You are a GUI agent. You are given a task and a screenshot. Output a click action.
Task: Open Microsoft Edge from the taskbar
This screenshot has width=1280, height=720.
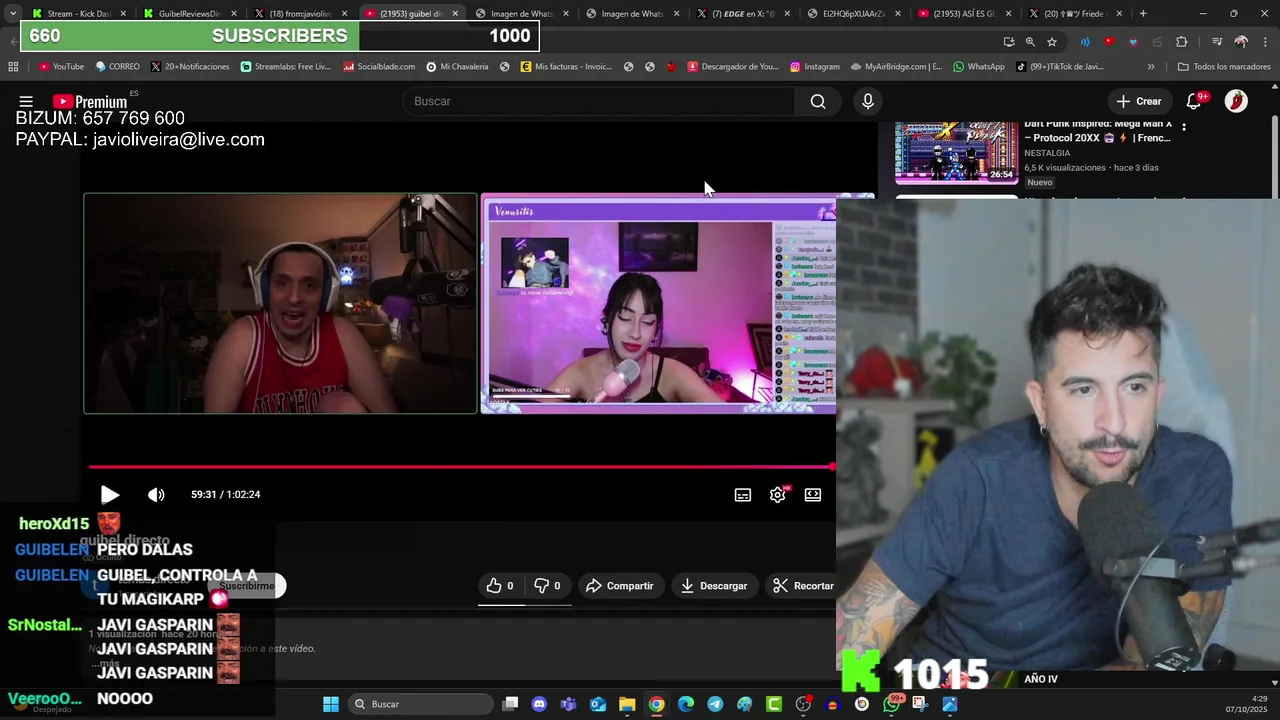pyautogui.click(x=686, y=704)
